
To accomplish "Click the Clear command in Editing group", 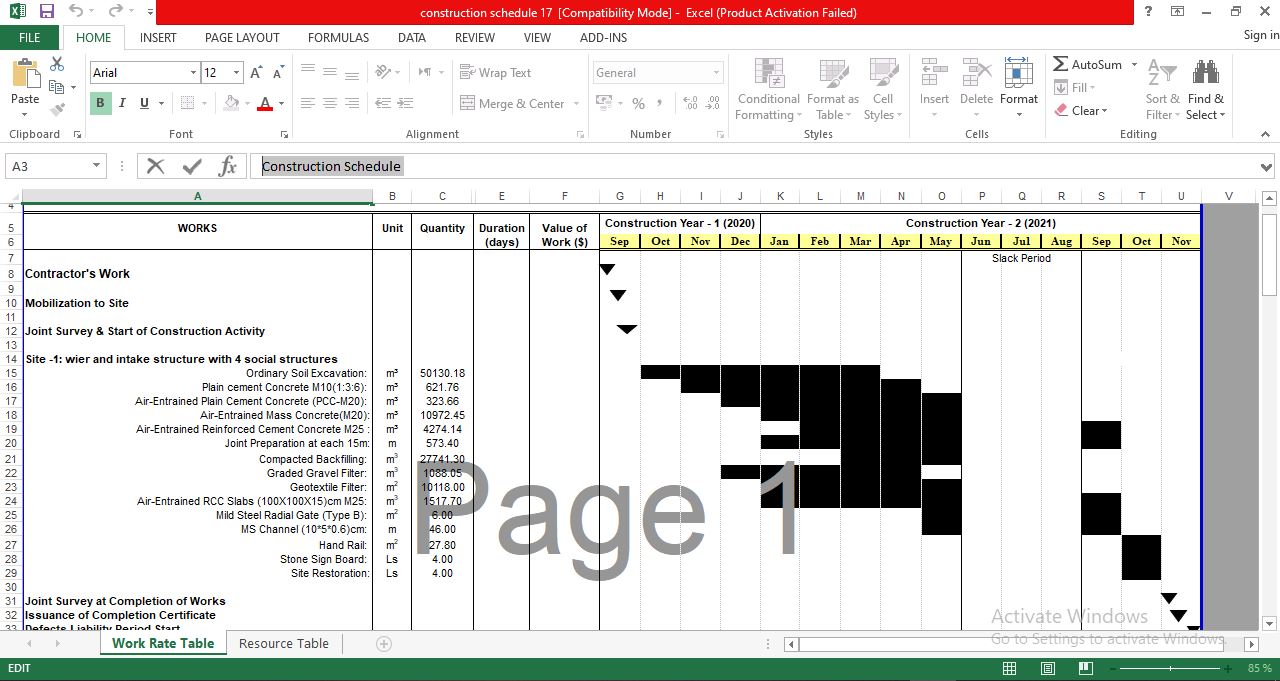I will [1084, 111].
